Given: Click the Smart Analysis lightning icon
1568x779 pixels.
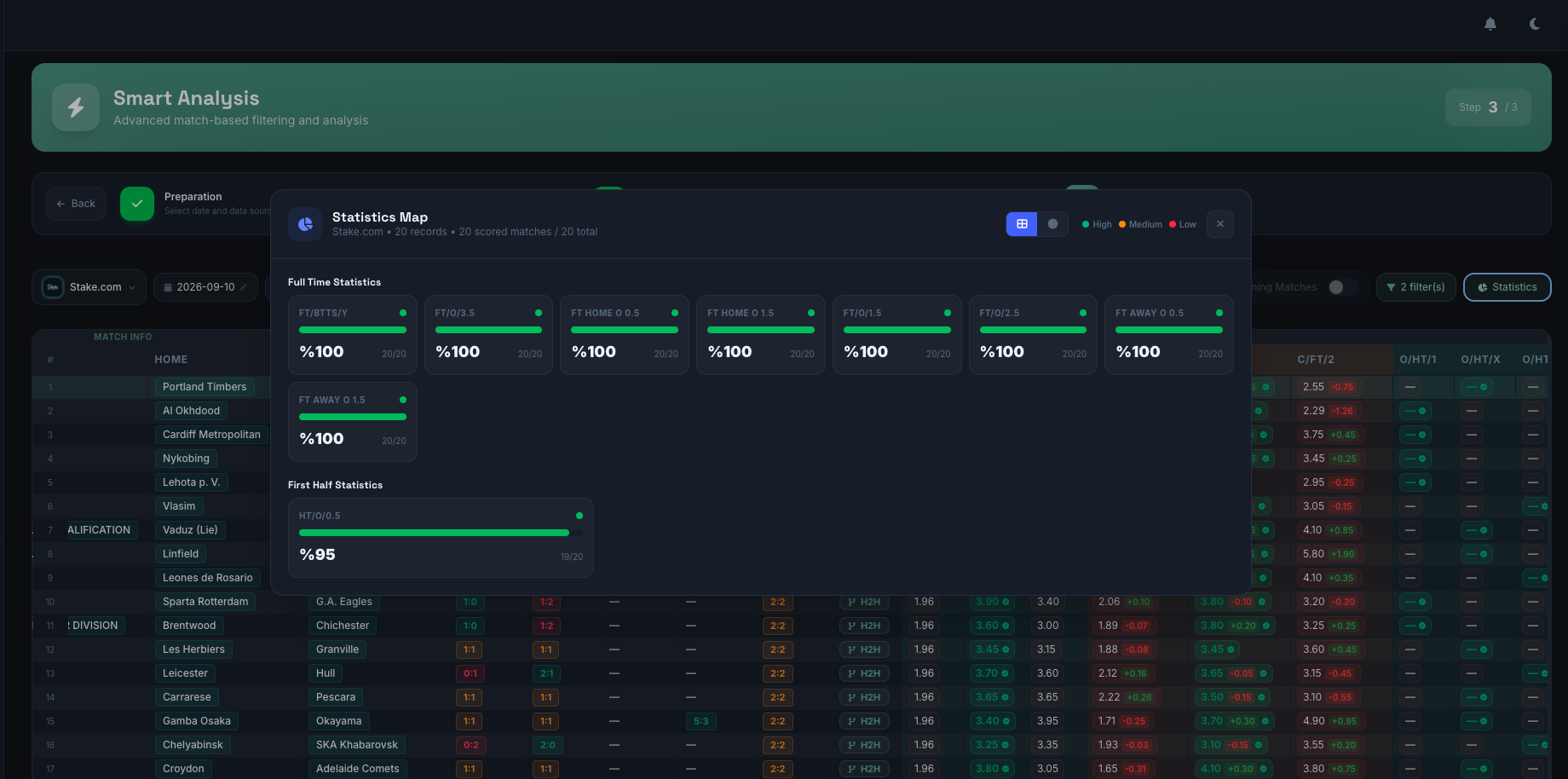Looking at the screenshot, I should coord(76,107).
